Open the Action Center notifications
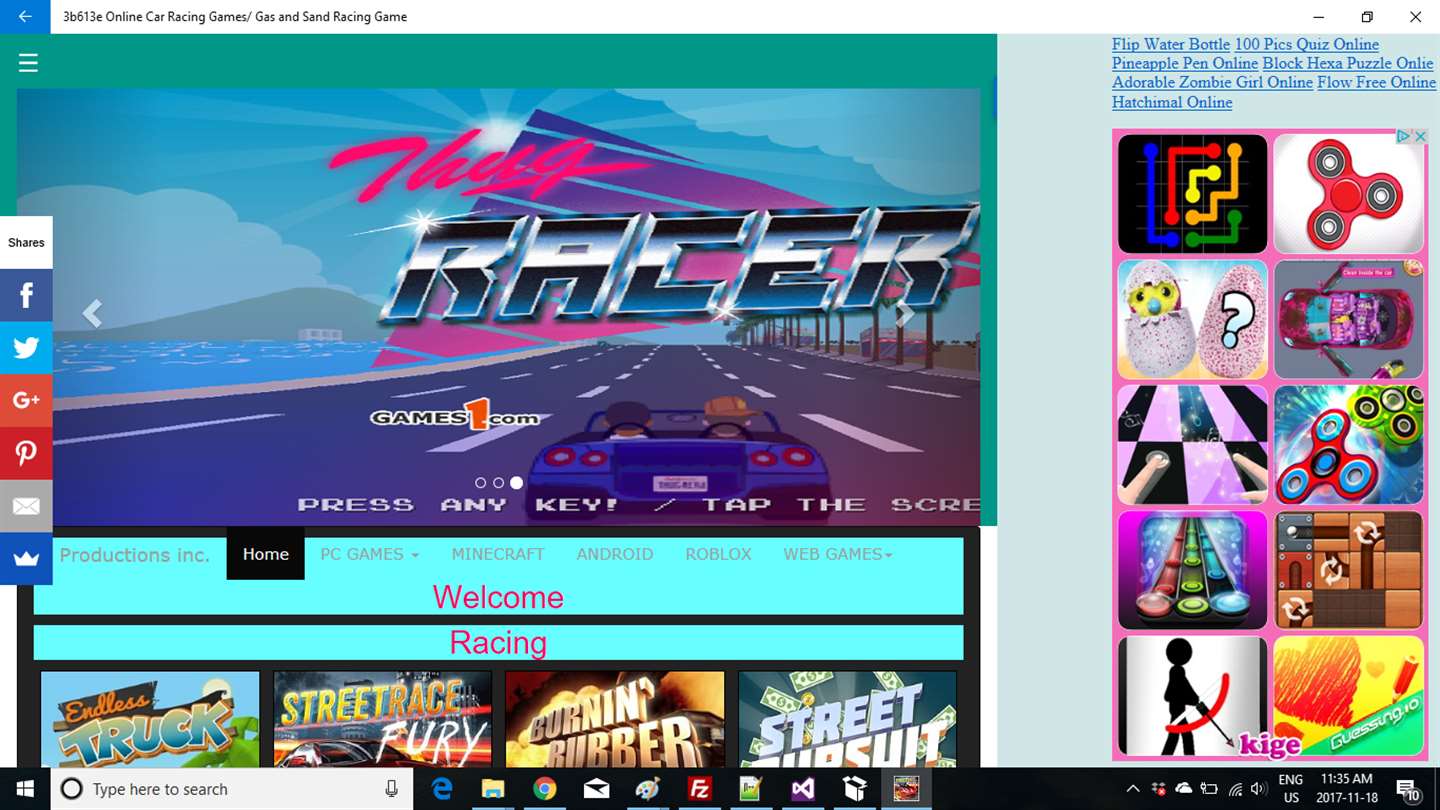The height and width of the screenshot is (810, 1440). coord(1408,789)
